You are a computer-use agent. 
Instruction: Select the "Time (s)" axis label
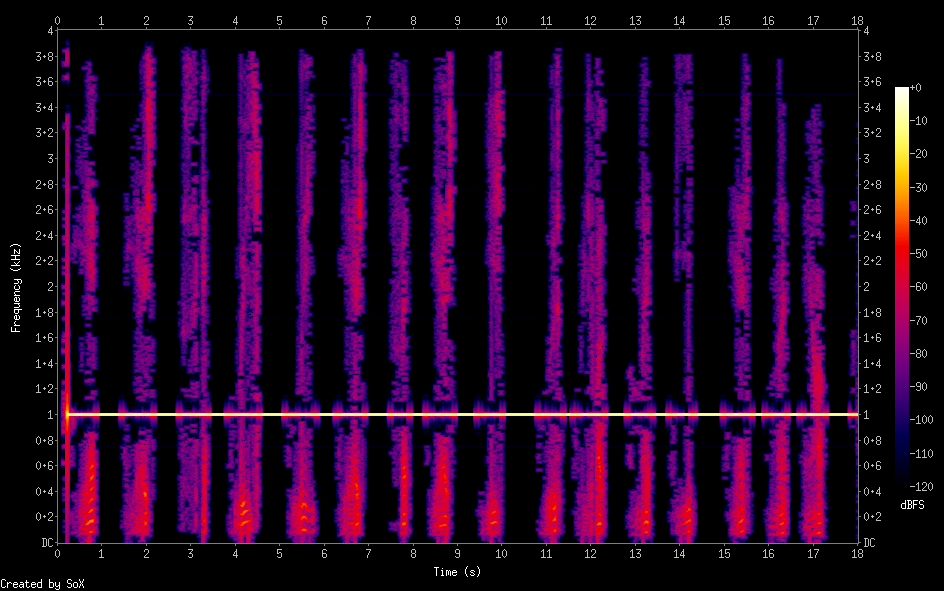(458, 572)
